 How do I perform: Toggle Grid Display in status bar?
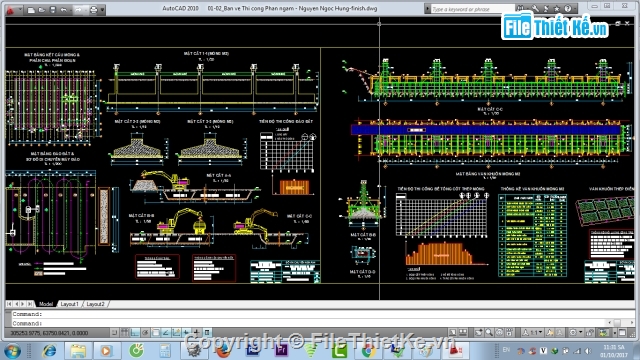point(124,333)
